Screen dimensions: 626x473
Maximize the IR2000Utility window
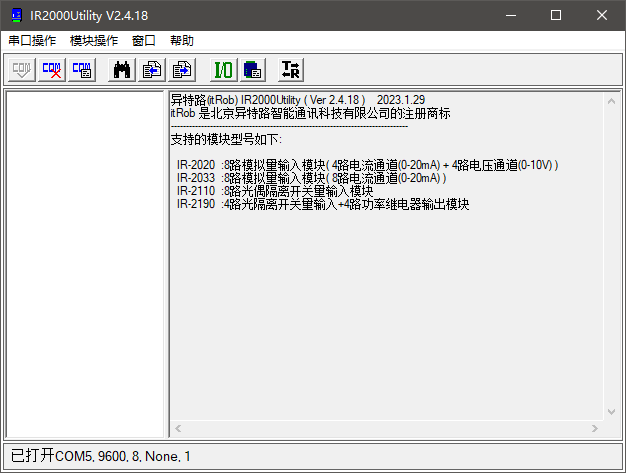[556, 16]
